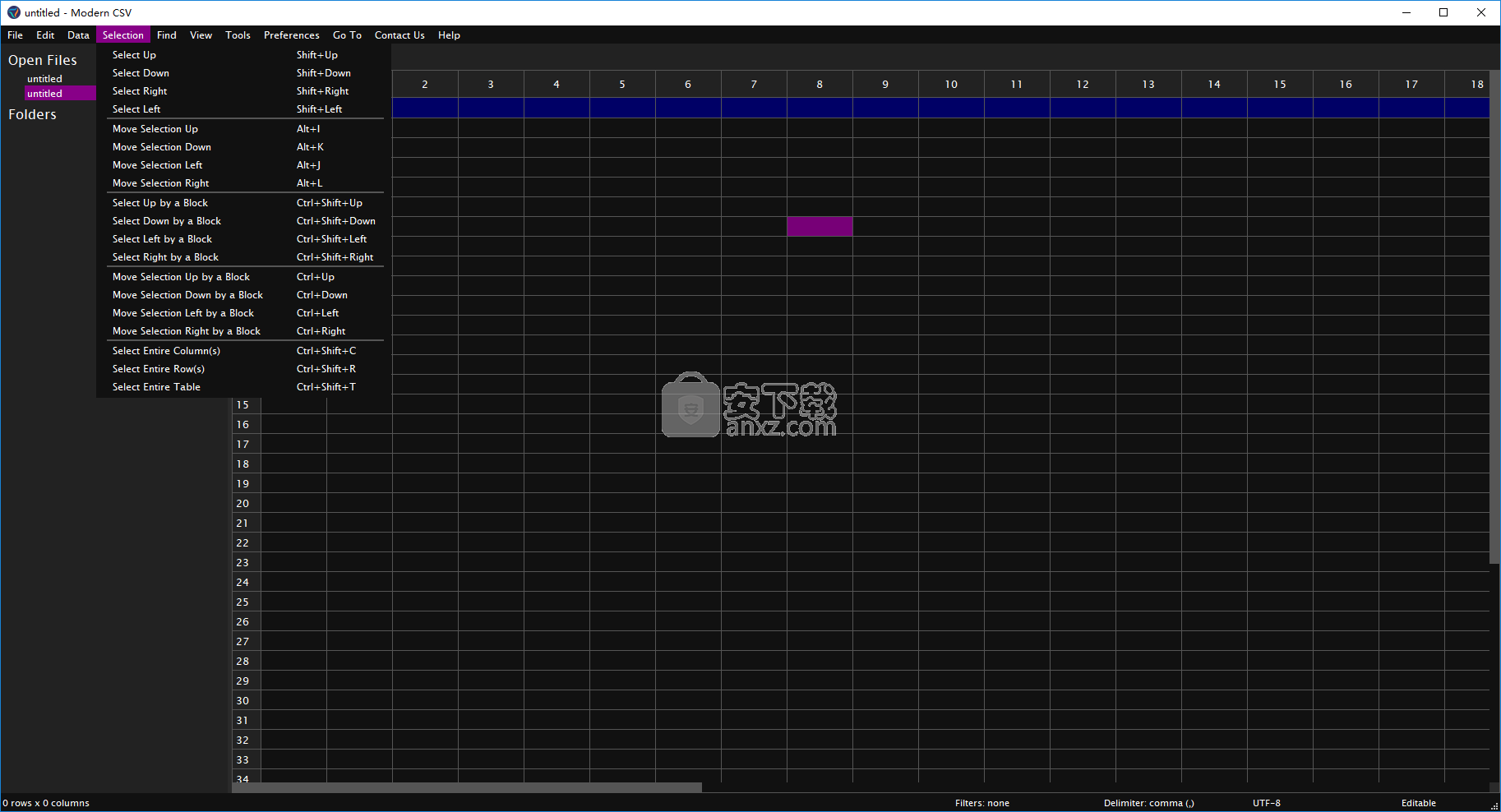1501x812 pixels.
Task: Open the Tools menu
Action: tap(238, 35)
